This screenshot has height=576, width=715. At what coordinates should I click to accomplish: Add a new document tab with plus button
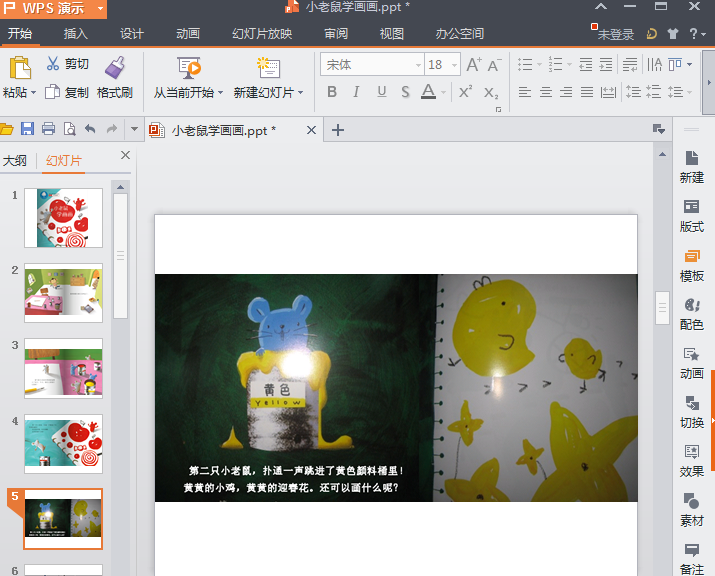tap(338, 130)
